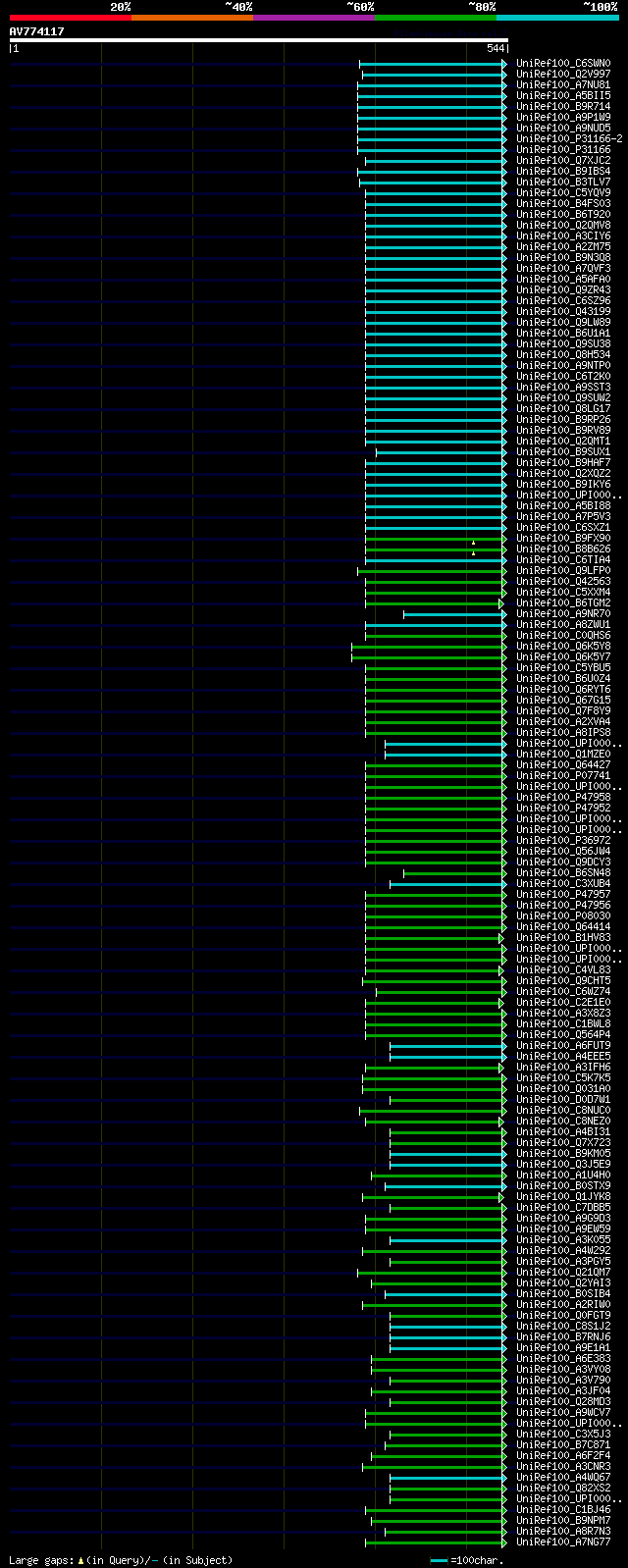
Task: Click the yellow gap marker in UniRef100_B9FX90 row
Action: click(x=473, y=542)
